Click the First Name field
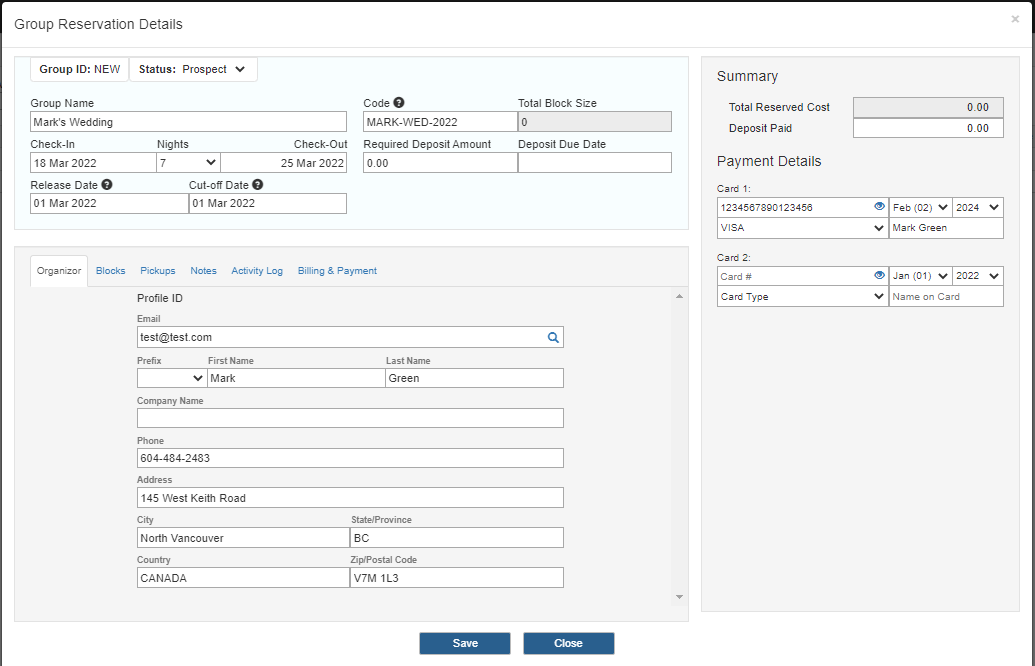 [x=296, y=378]
